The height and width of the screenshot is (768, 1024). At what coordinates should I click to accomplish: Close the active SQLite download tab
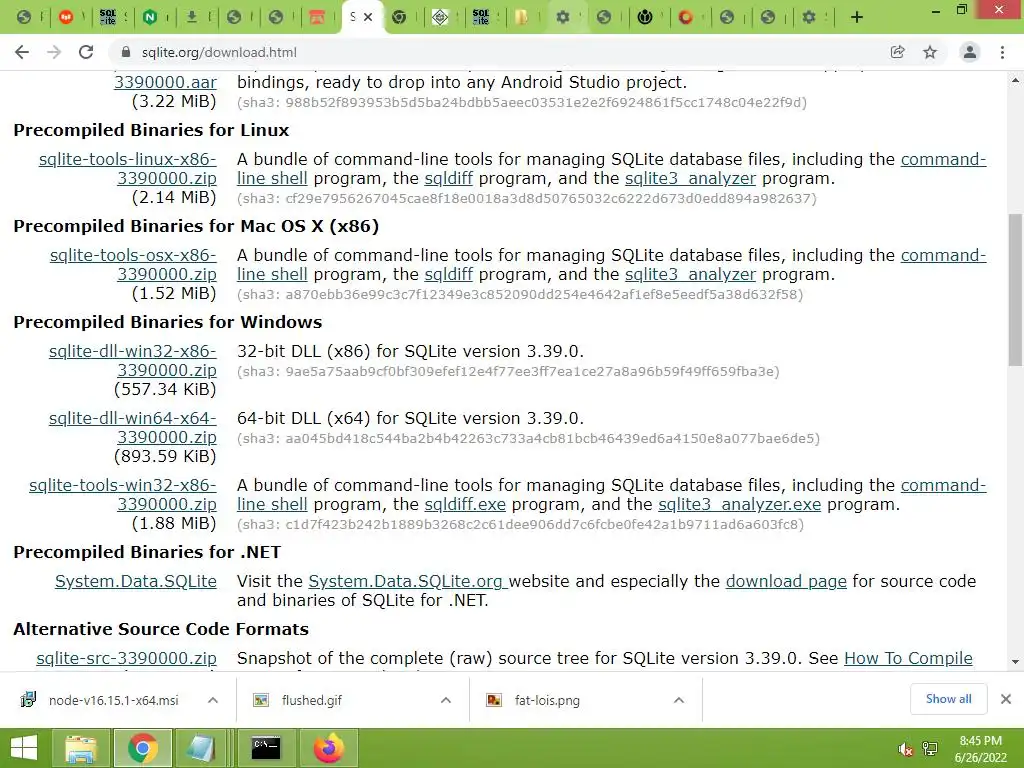pos(368,18)
